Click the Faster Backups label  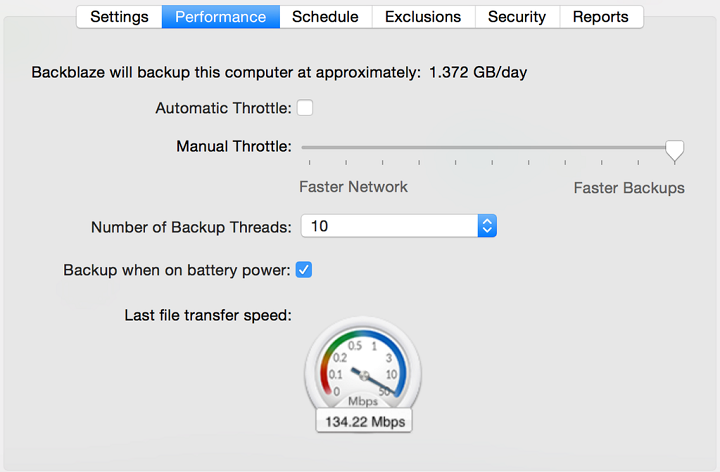tap(629, 188)
